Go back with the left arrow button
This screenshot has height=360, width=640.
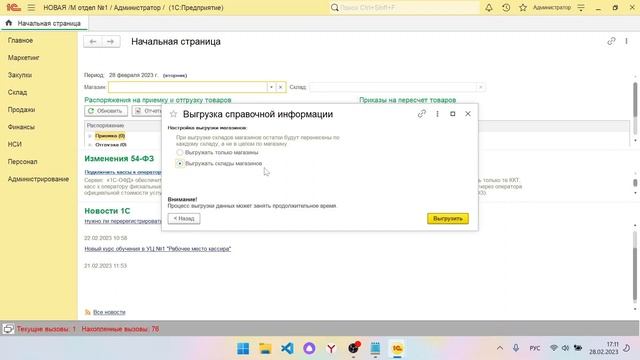pyautogui.click(x=93, y=42)
